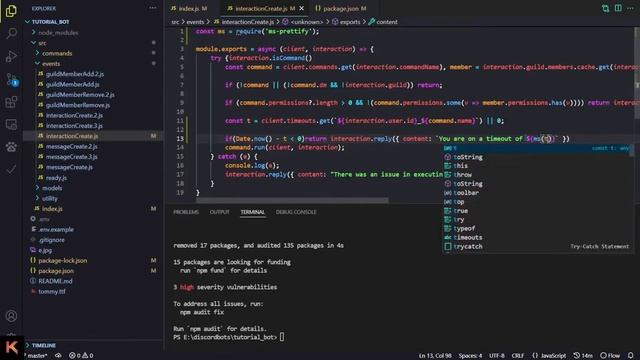Click master* branch in status bar
Viewport: 640px width, 360px height.
pyautogui.click(x=36, y=356)
